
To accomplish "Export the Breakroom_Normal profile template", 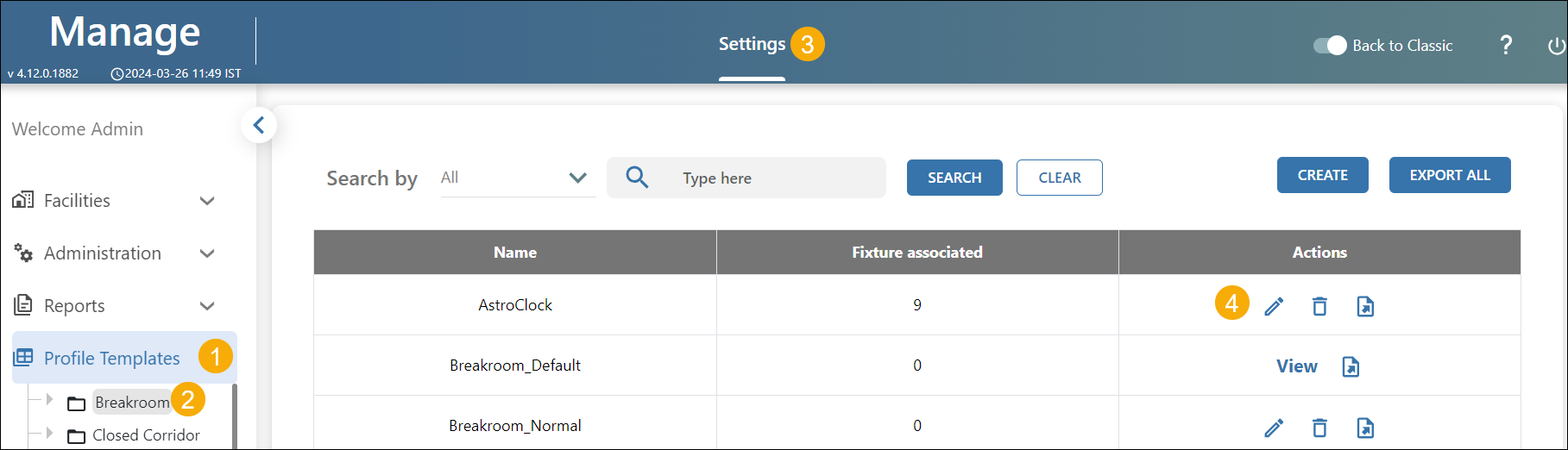I will pyautogui.click(x=1365, y=428).
